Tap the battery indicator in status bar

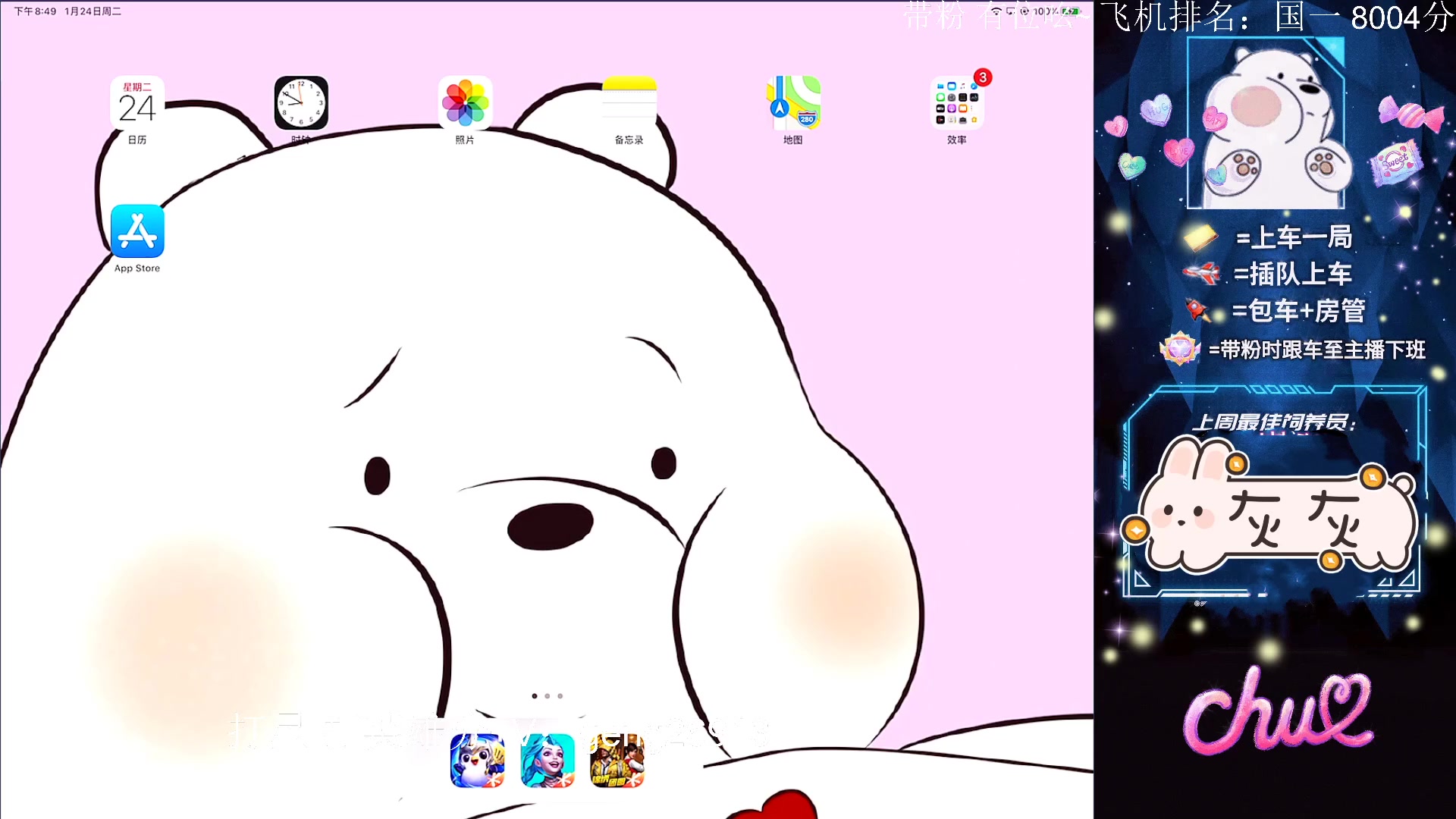[1070, 11]
